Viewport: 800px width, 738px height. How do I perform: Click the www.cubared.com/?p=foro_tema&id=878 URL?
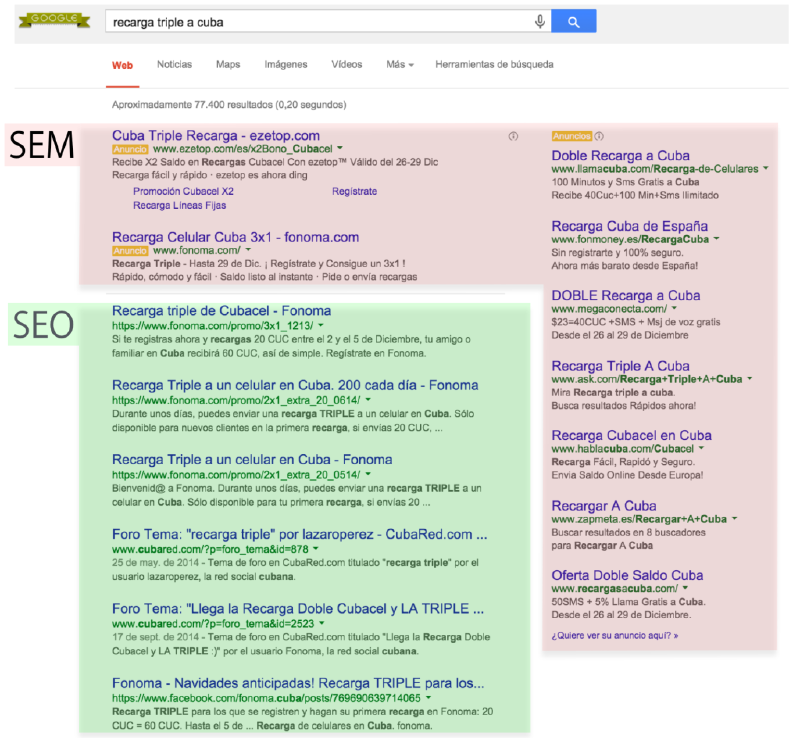click(x=210, y=549)
